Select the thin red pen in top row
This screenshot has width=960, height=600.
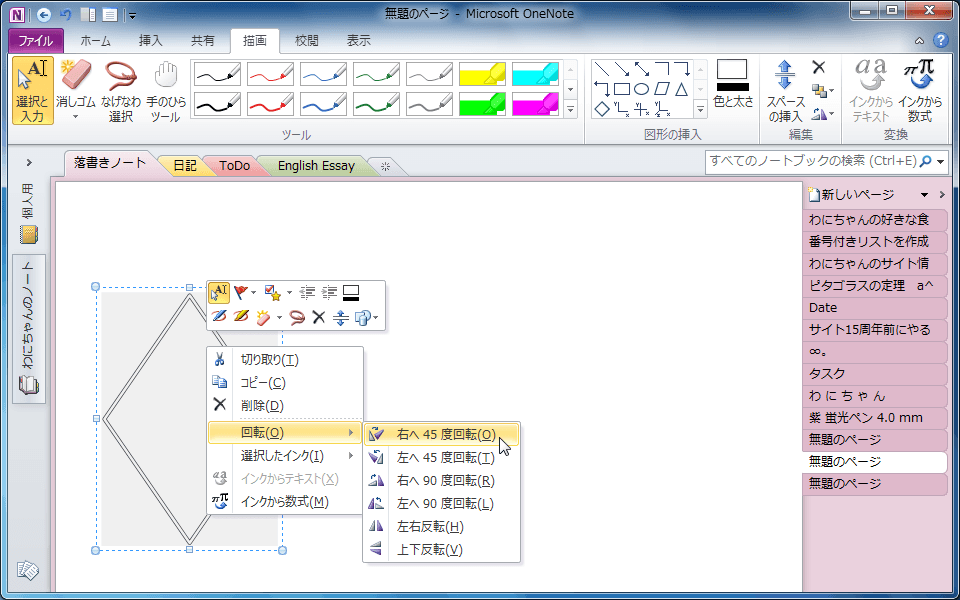coord(270,74)
